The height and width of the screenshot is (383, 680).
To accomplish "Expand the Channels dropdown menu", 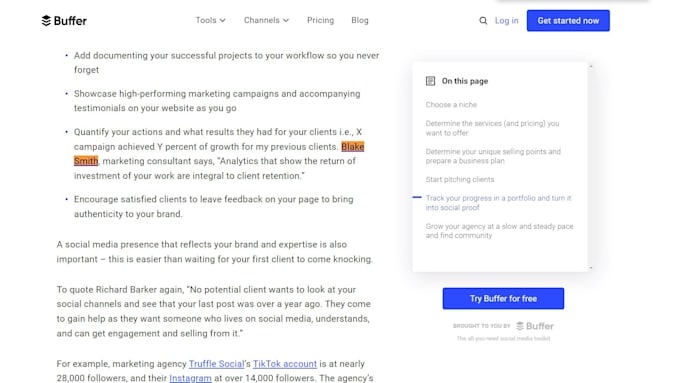I will coord(266,20).
